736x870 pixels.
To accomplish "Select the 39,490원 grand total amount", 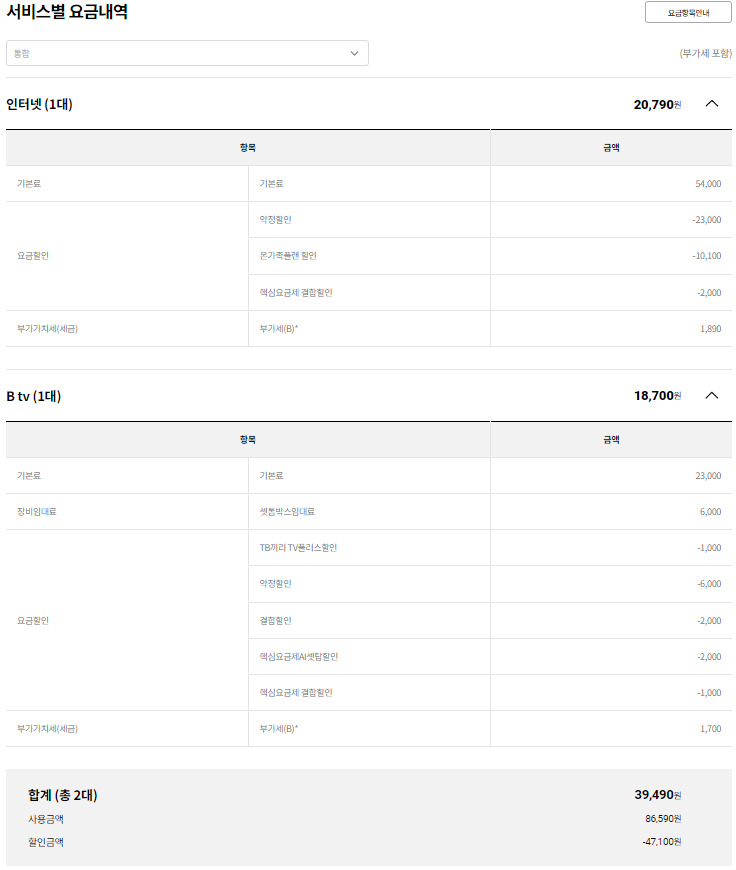I will 657,795.
